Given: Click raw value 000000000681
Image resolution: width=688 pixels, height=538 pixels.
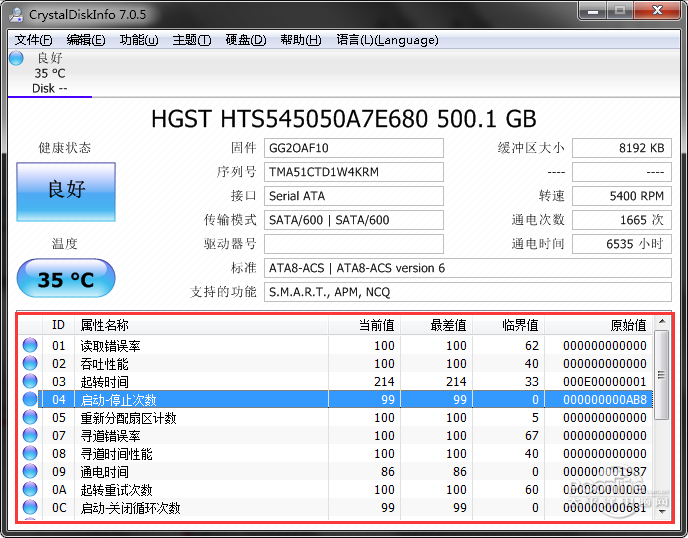Looking at the screenshot, I should click(605, 508).
